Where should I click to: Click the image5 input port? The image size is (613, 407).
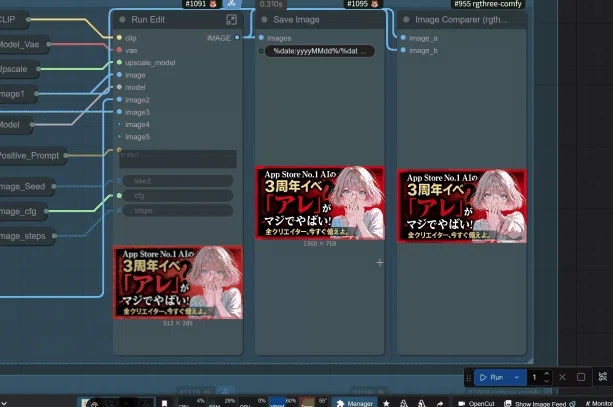[119, 136]
